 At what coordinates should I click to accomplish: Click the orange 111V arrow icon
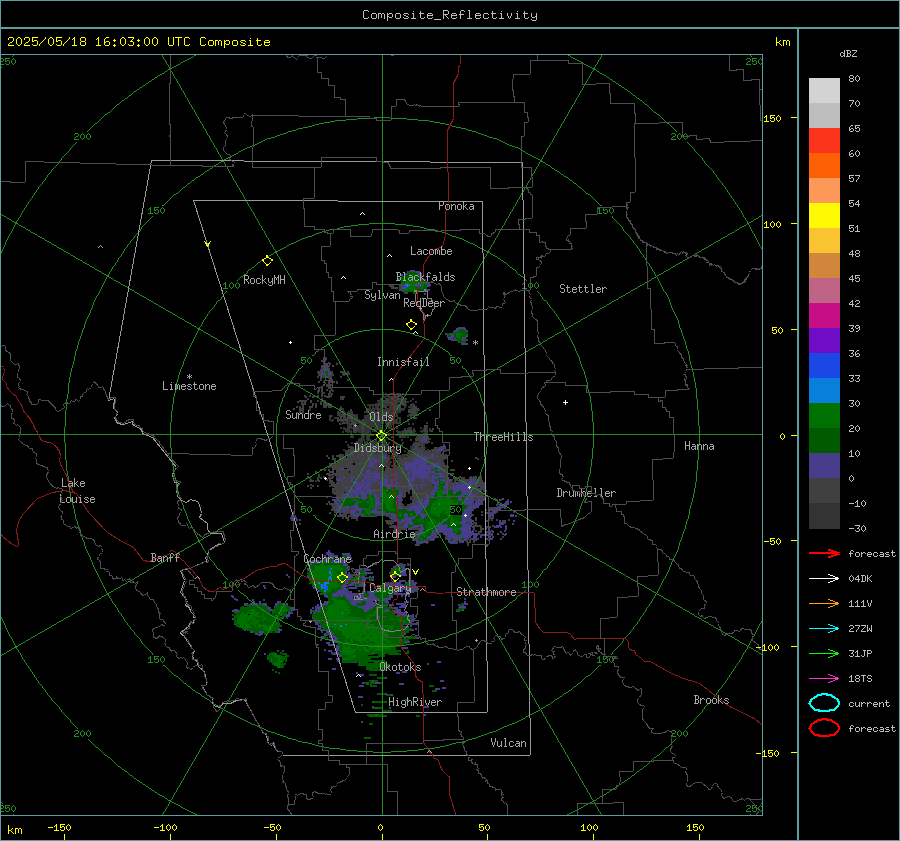point(824,603)
